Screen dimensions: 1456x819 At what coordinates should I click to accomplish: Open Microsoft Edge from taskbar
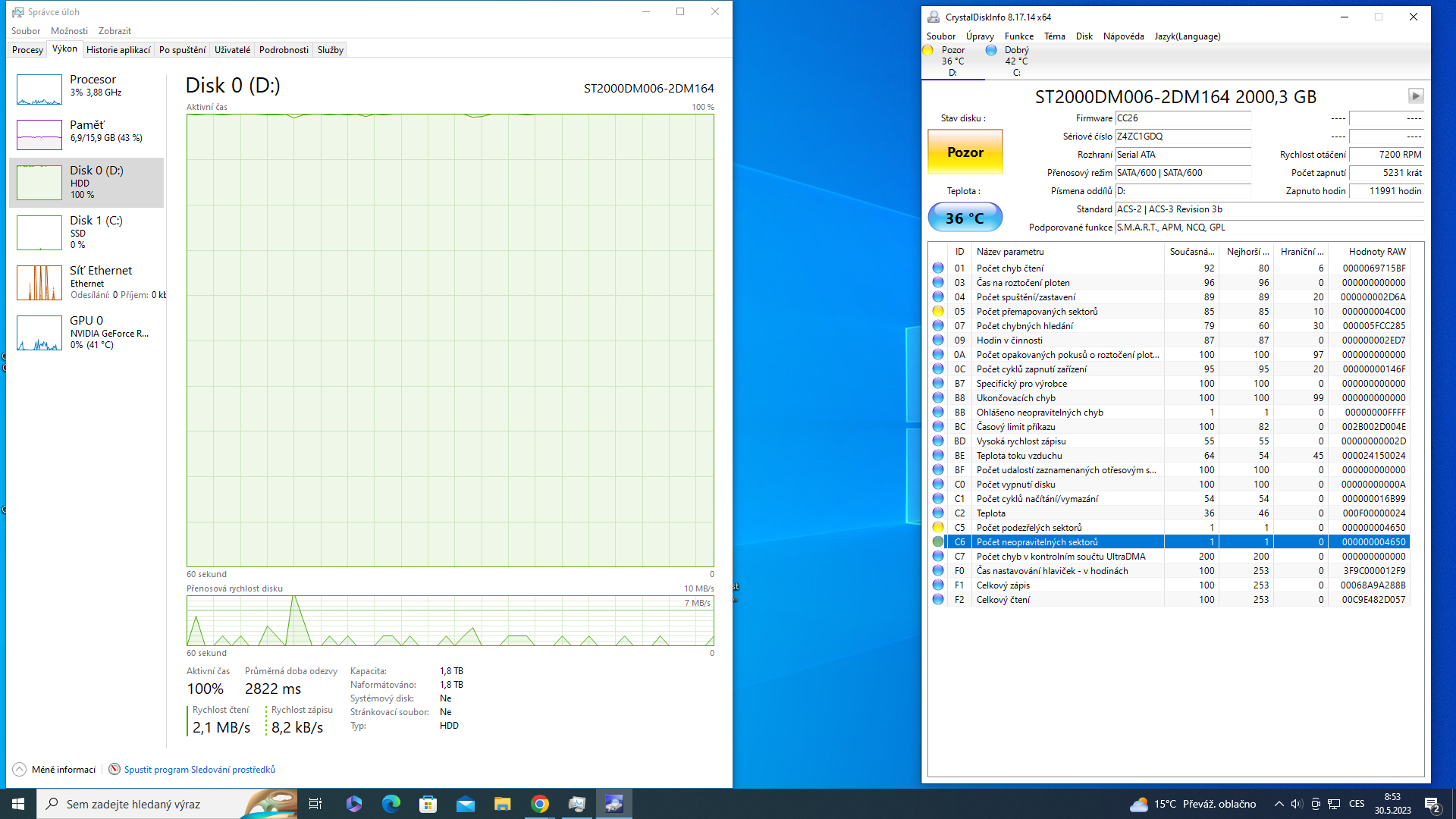click(391, 804)
